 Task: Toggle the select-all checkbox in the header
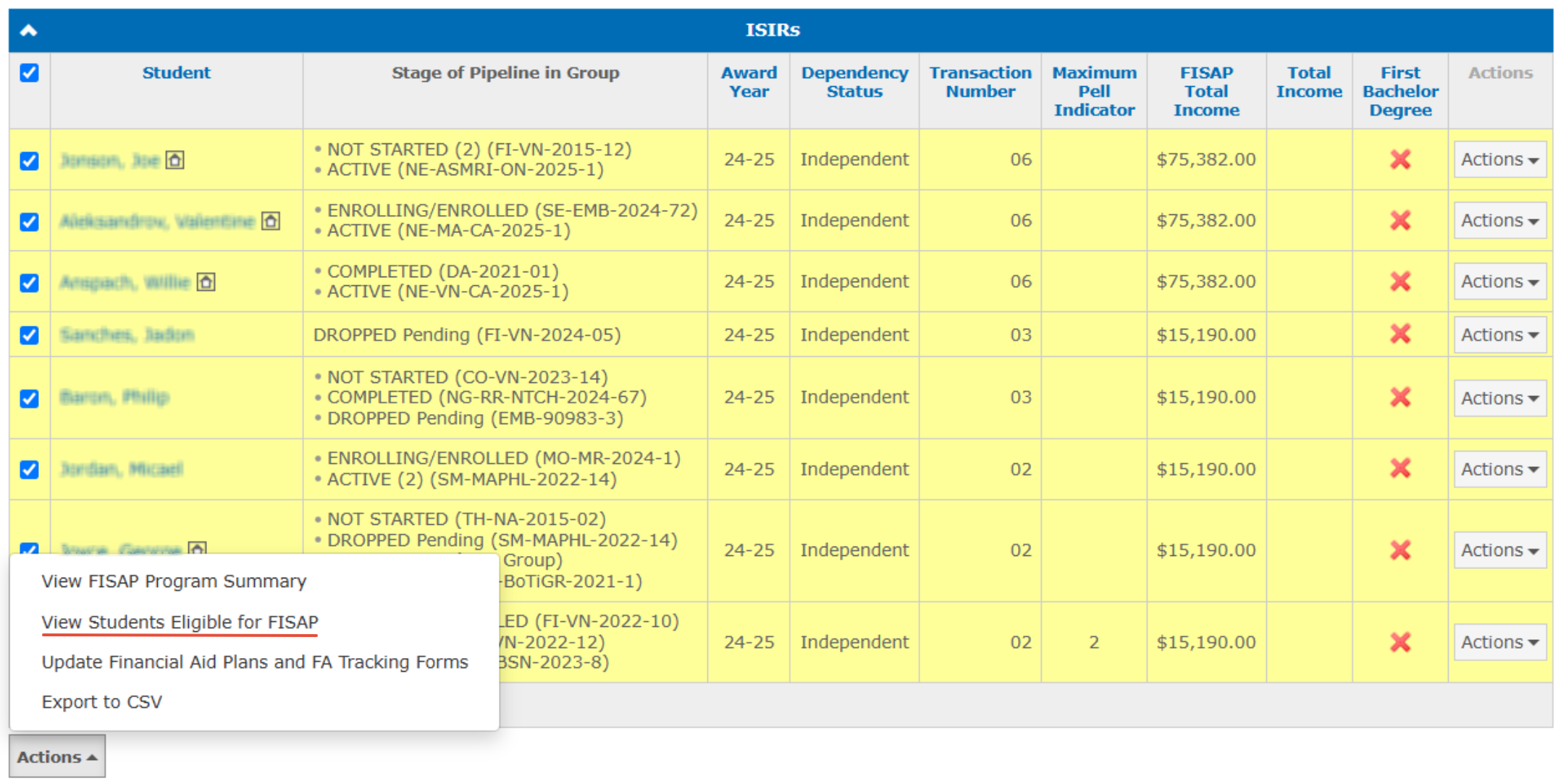coord(29,73)
